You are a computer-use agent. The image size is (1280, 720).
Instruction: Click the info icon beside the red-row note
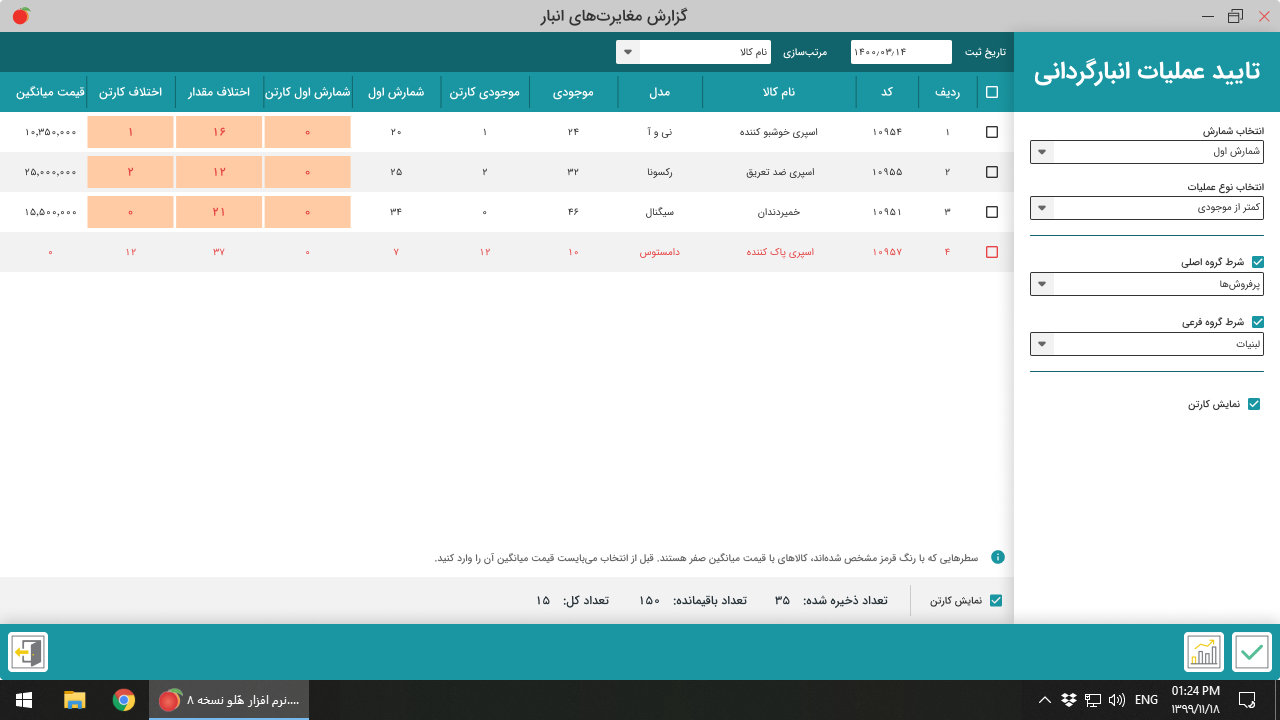(997, 557)
